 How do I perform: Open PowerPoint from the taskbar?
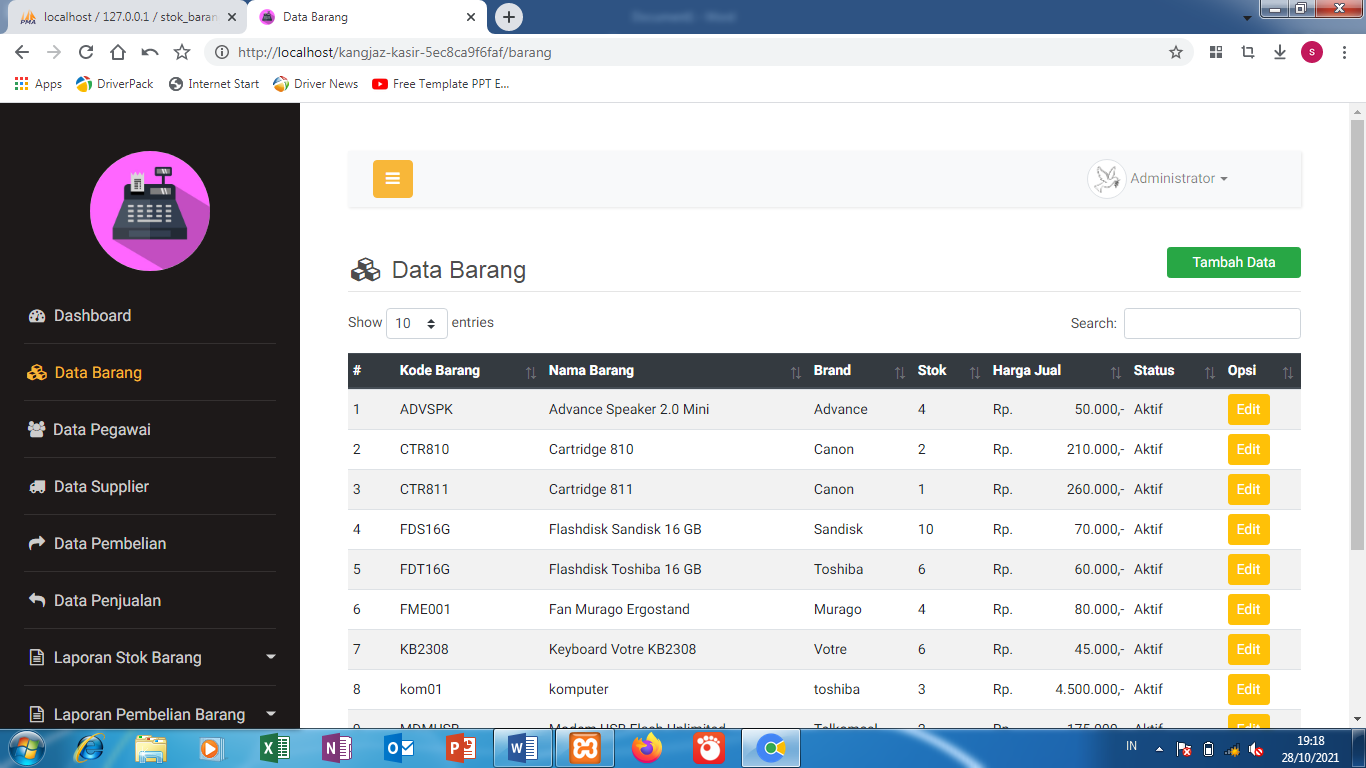[x=461, y=748]
